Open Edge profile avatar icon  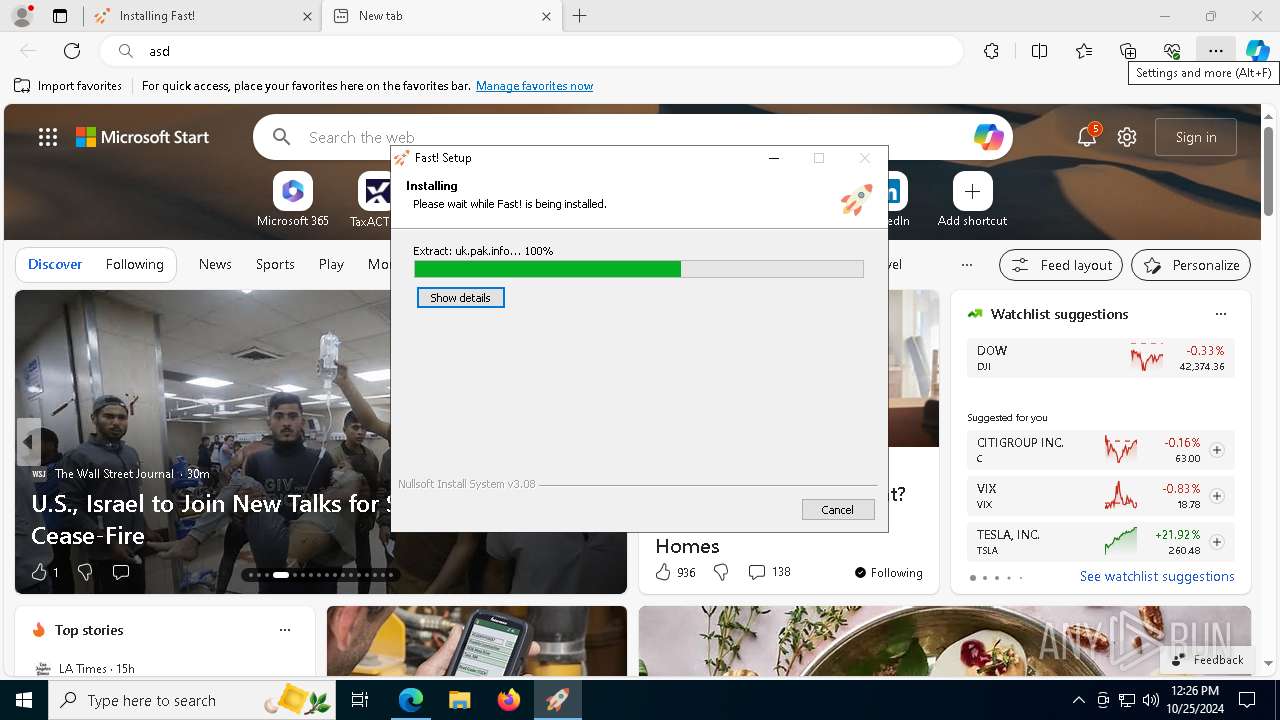point(21,16)
